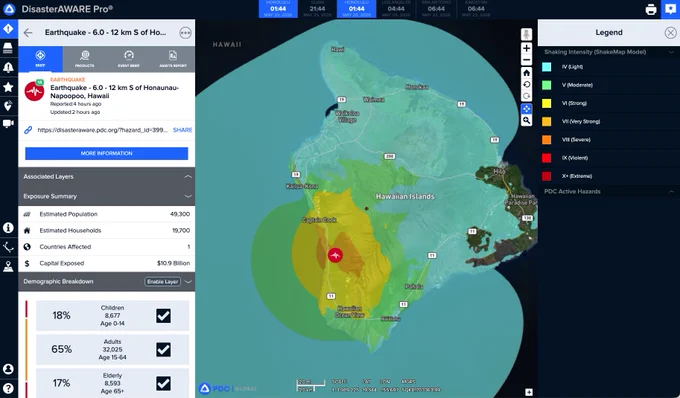Image resolution: width=680 pixels, height=398 pixels.
Task: Click the Capital Exposed $10.9 Billion row
Action: 107,263
